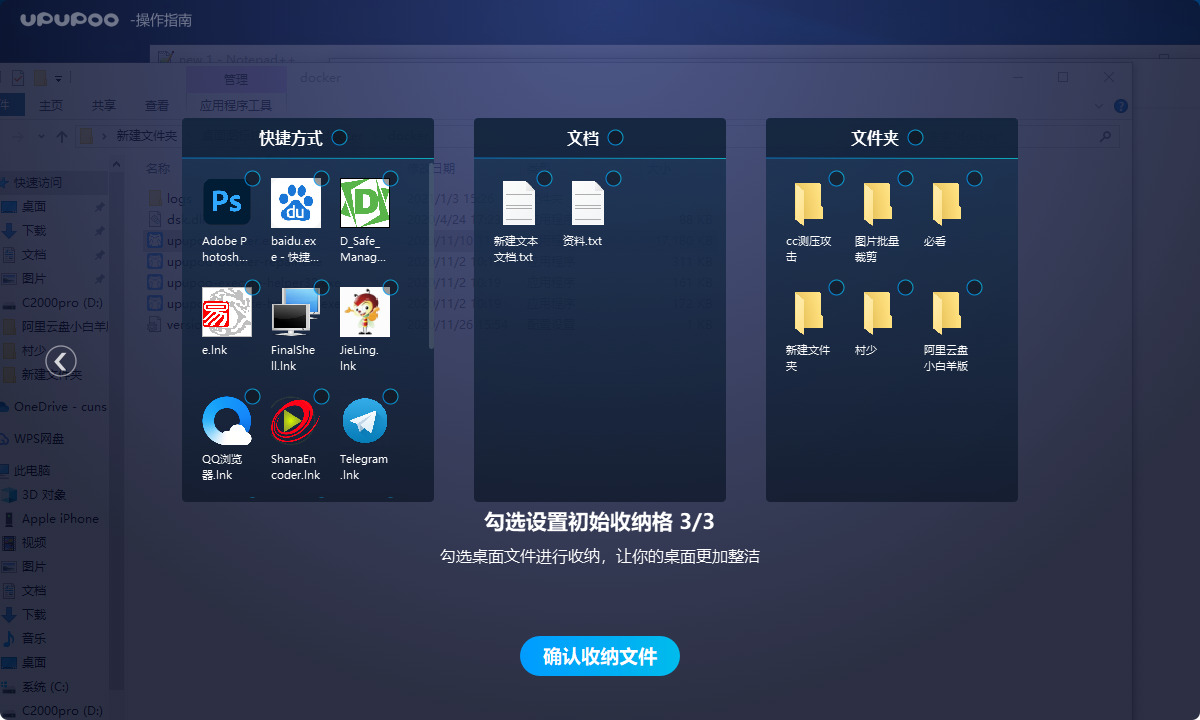Check the circle on 新建文本文档.txt
1200x720 pixels.
543,178
